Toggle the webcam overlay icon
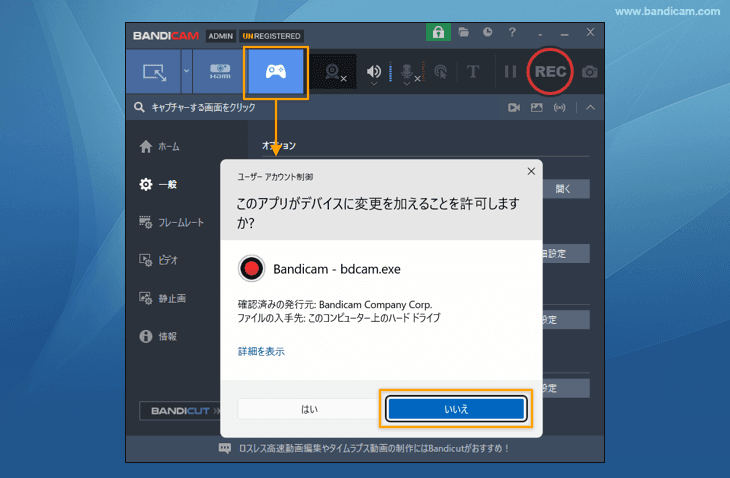 click(x=333, y=72)
